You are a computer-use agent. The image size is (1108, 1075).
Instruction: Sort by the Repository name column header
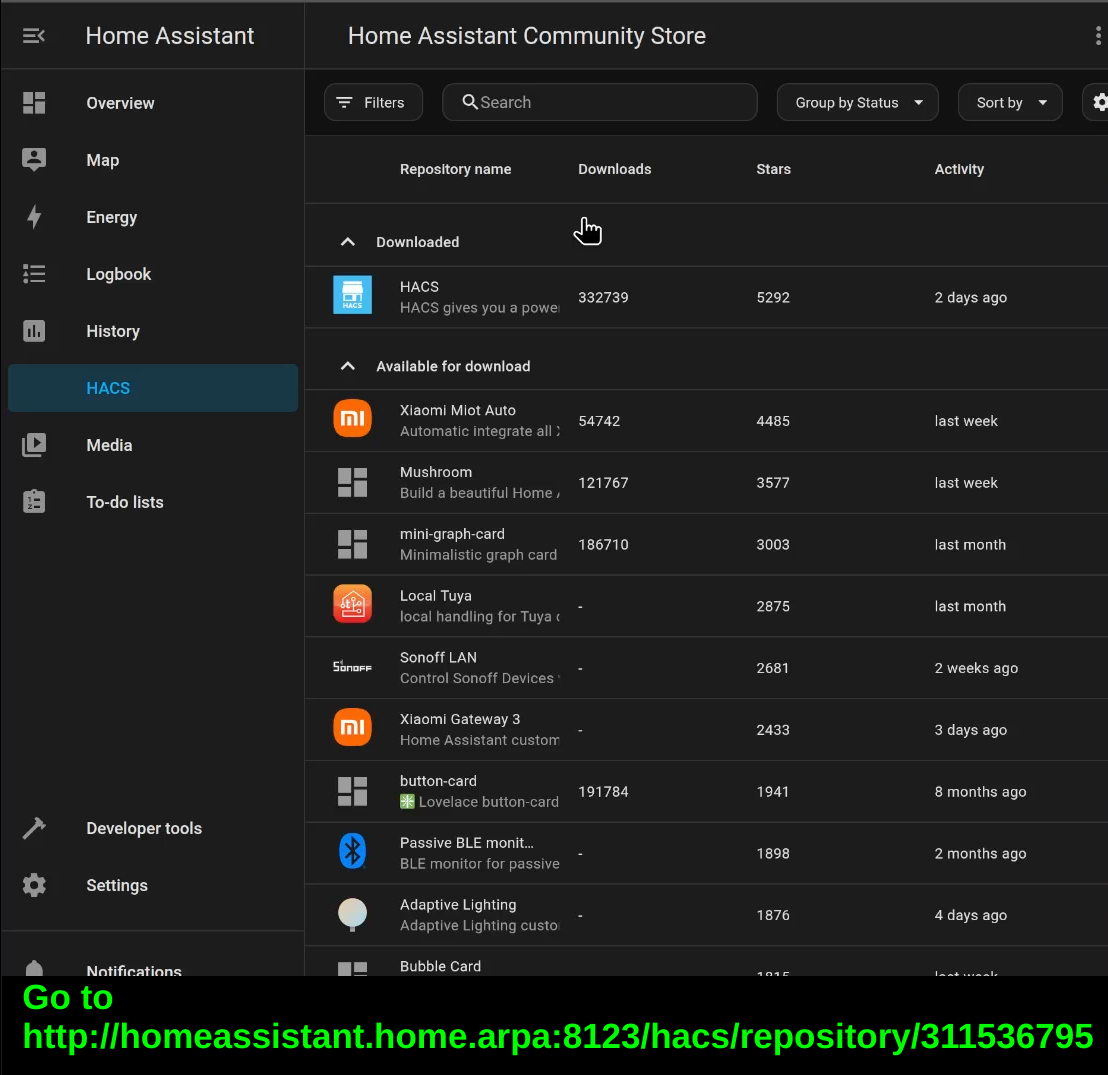(x=455, y=169)
